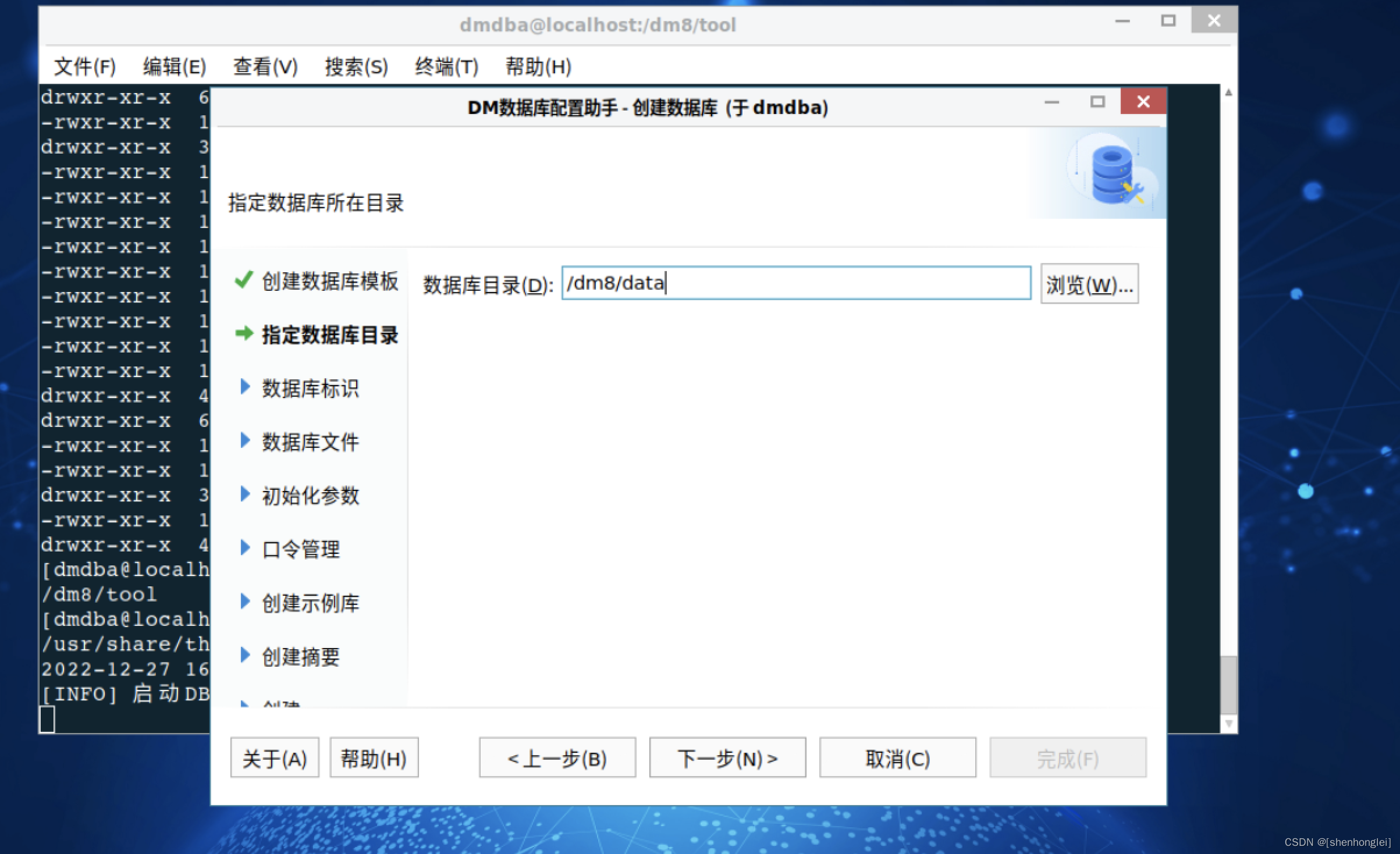Minimize the dmdba@localhost terminal window

click(x=1122, y=22)
